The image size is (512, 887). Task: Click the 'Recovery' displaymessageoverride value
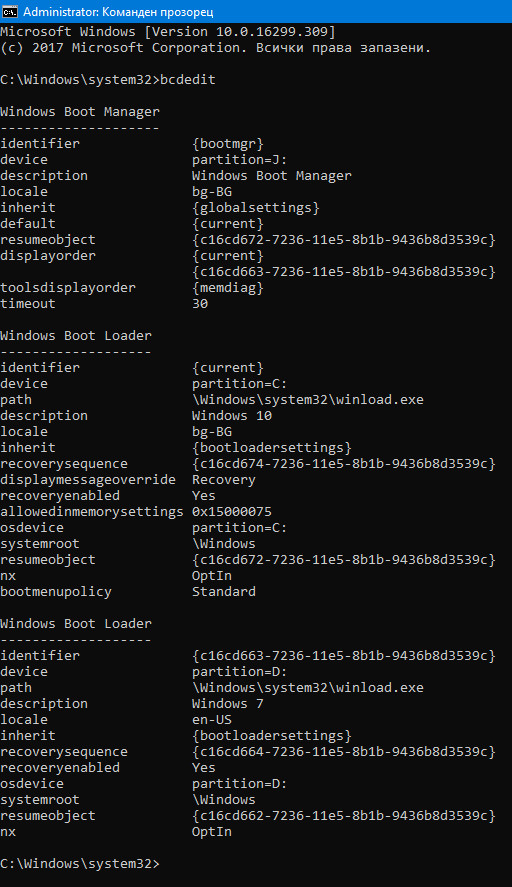tap(224, 480)
